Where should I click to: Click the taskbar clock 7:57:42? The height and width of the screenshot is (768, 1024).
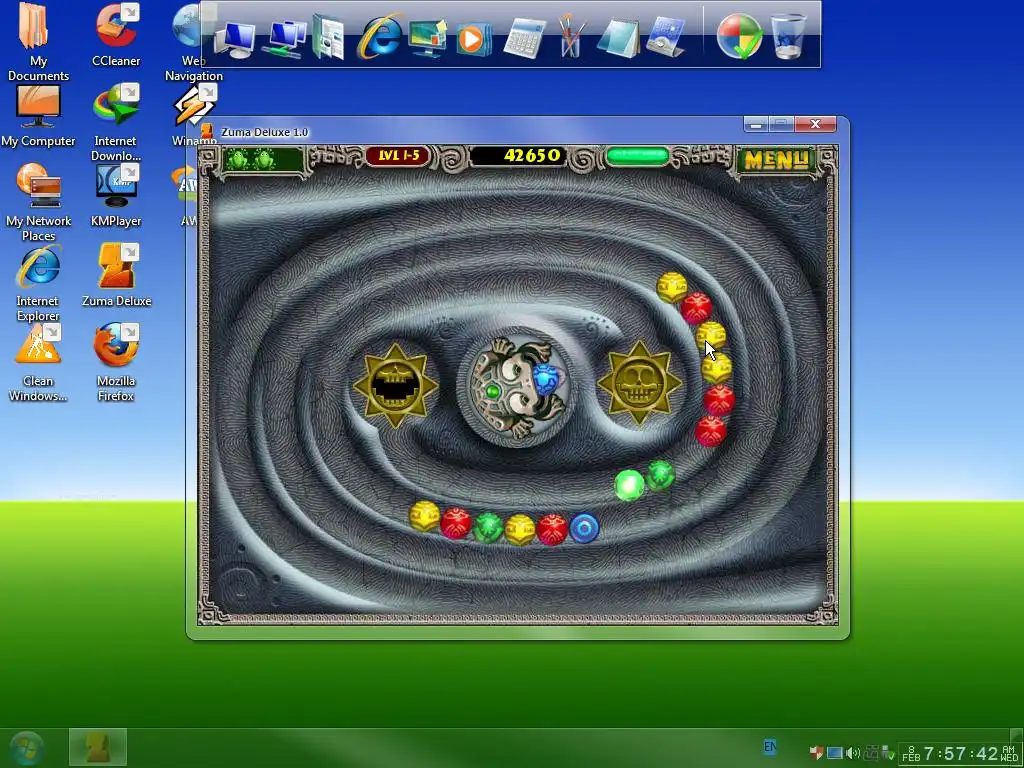(x=960, y=754)
